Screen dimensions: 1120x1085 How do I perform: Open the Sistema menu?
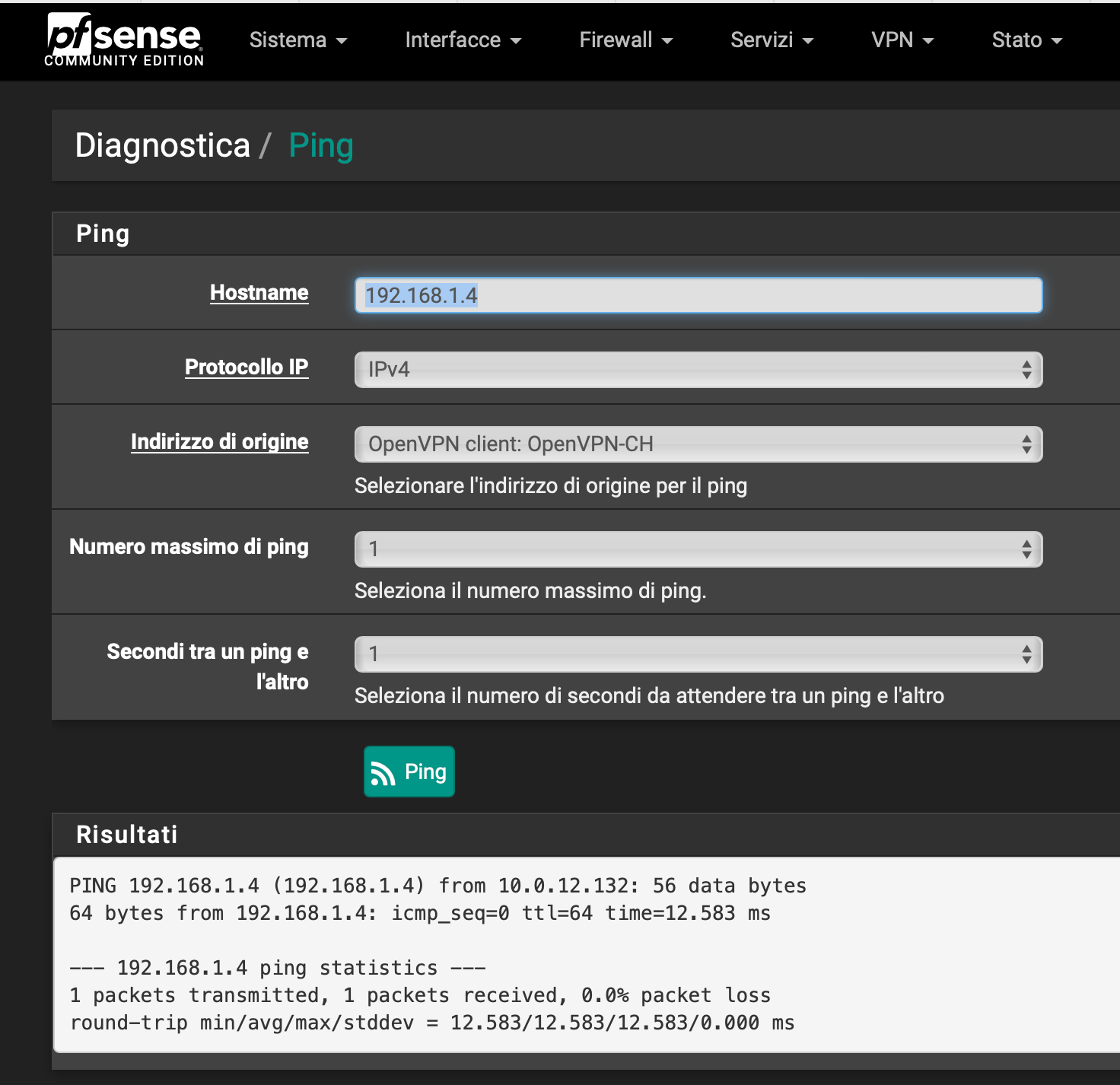298,40
